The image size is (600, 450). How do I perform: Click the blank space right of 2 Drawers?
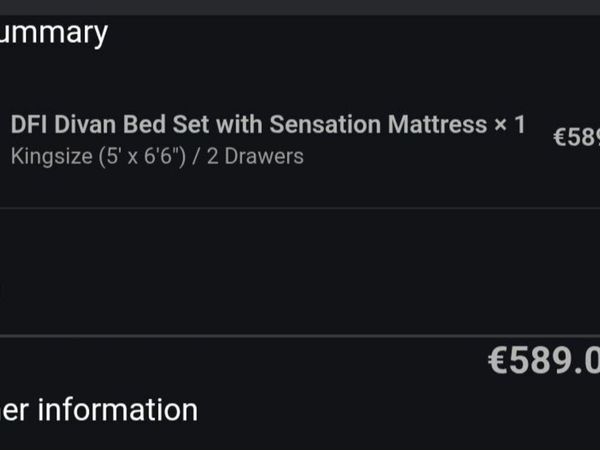point(420,157)
